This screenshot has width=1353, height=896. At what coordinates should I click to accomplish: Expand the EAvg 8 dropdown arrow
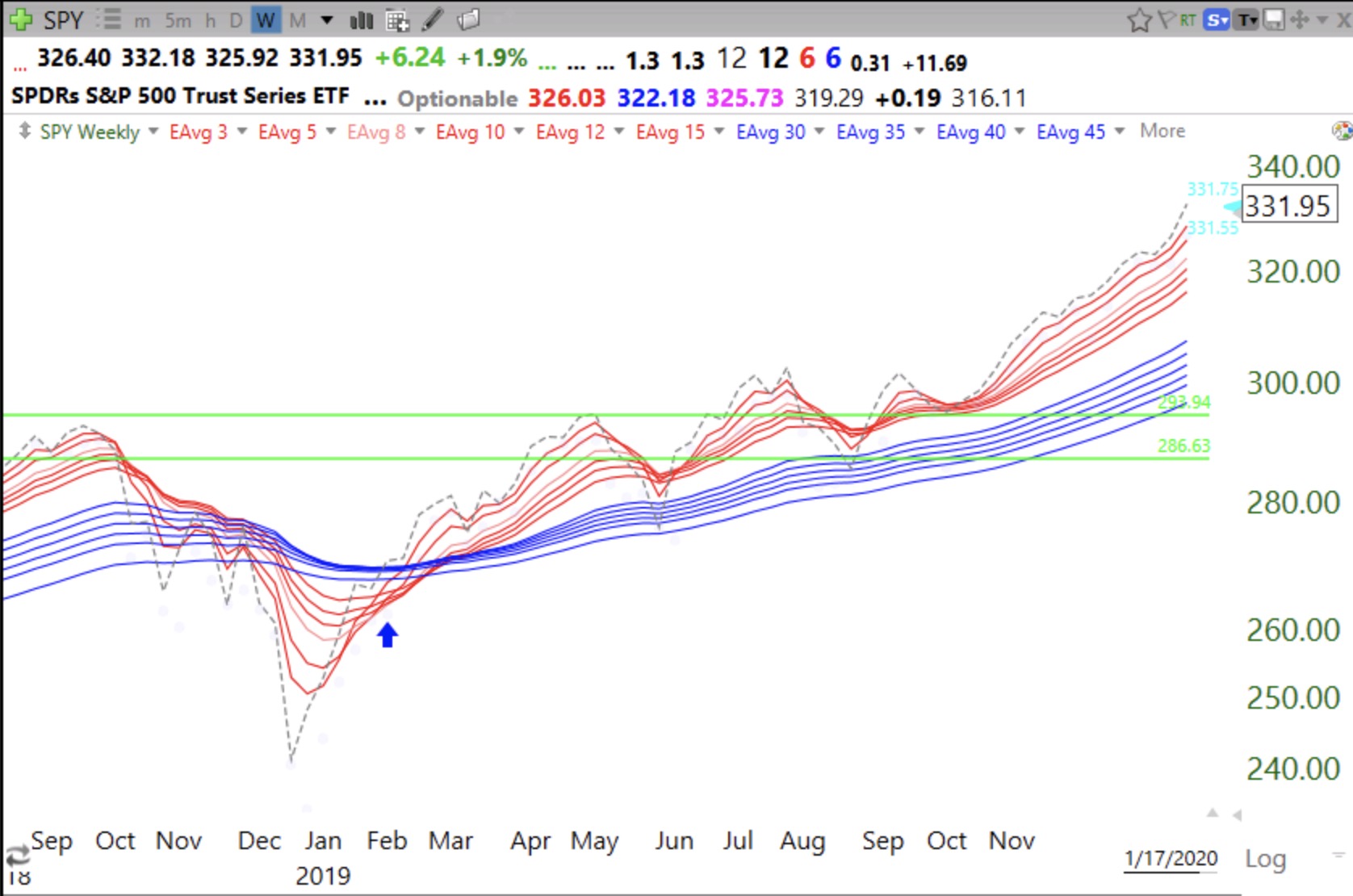point(419,130)
